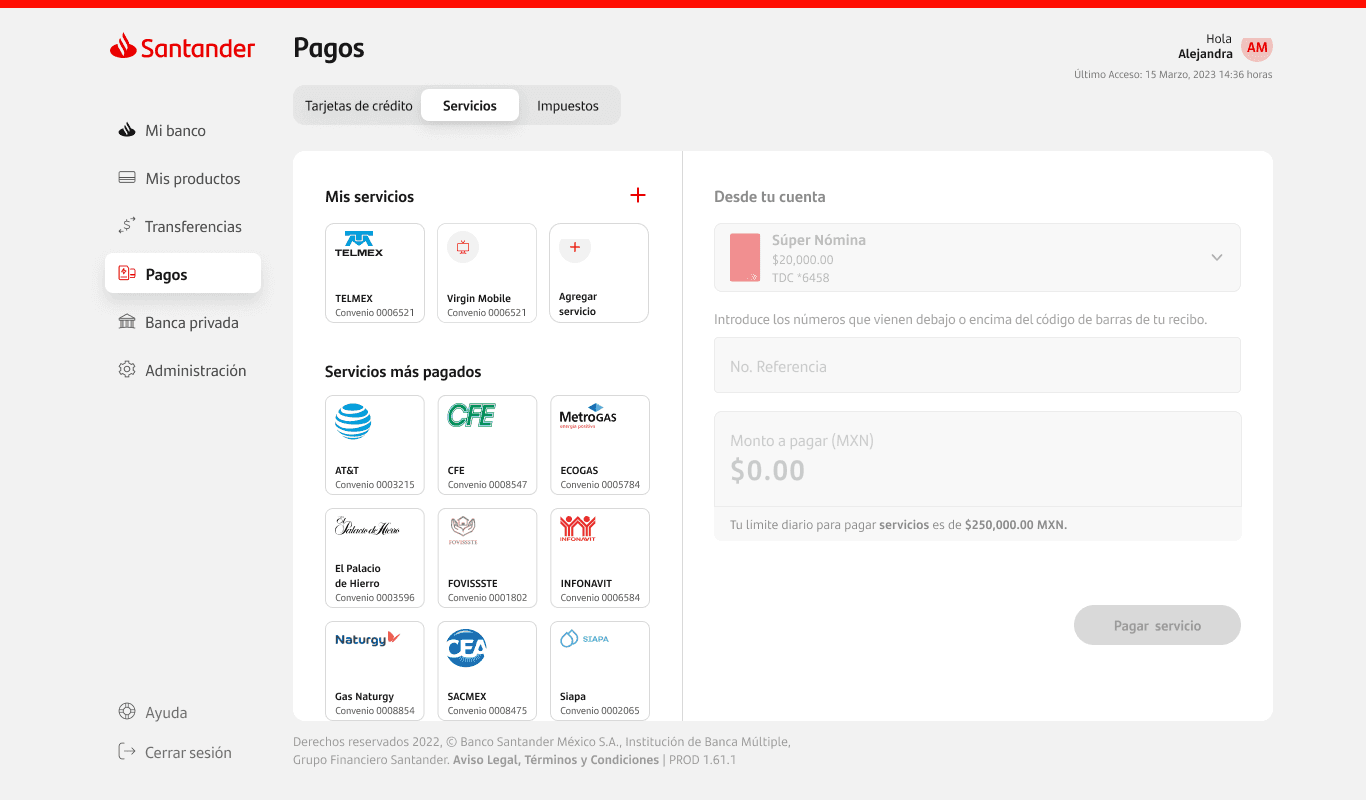Click the Cerrar sesión exit icon

click(127, 751)
